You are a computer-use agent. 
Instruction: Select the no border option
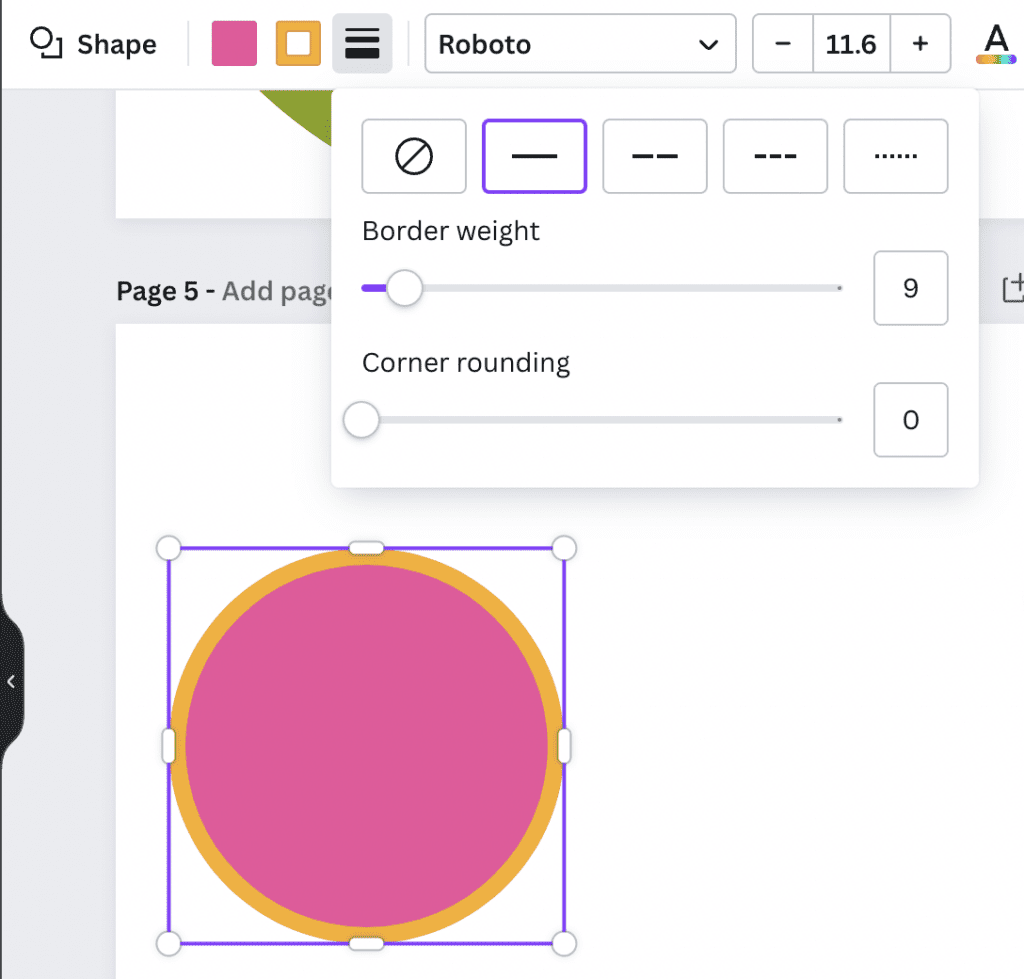click(414, 156)
